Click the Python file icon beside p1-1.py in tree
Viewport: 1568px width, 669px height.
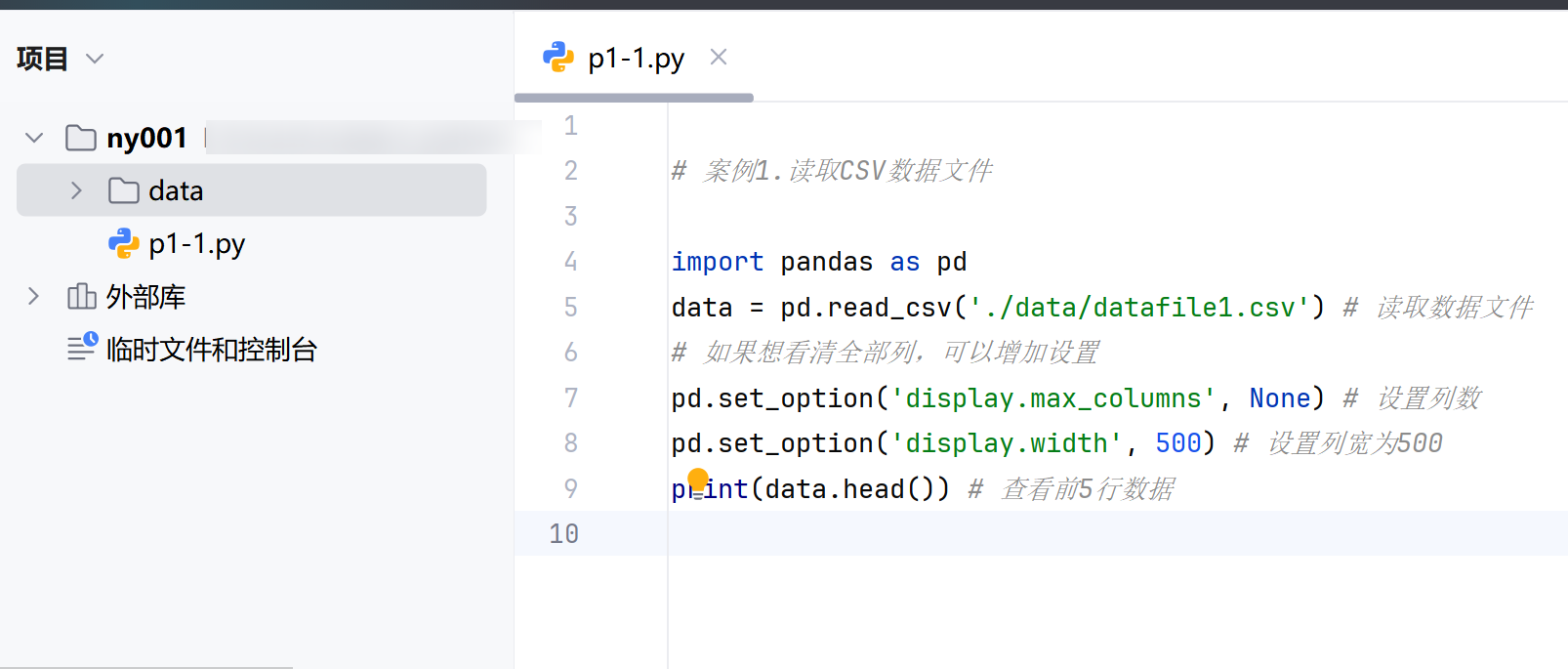point(124,243)
